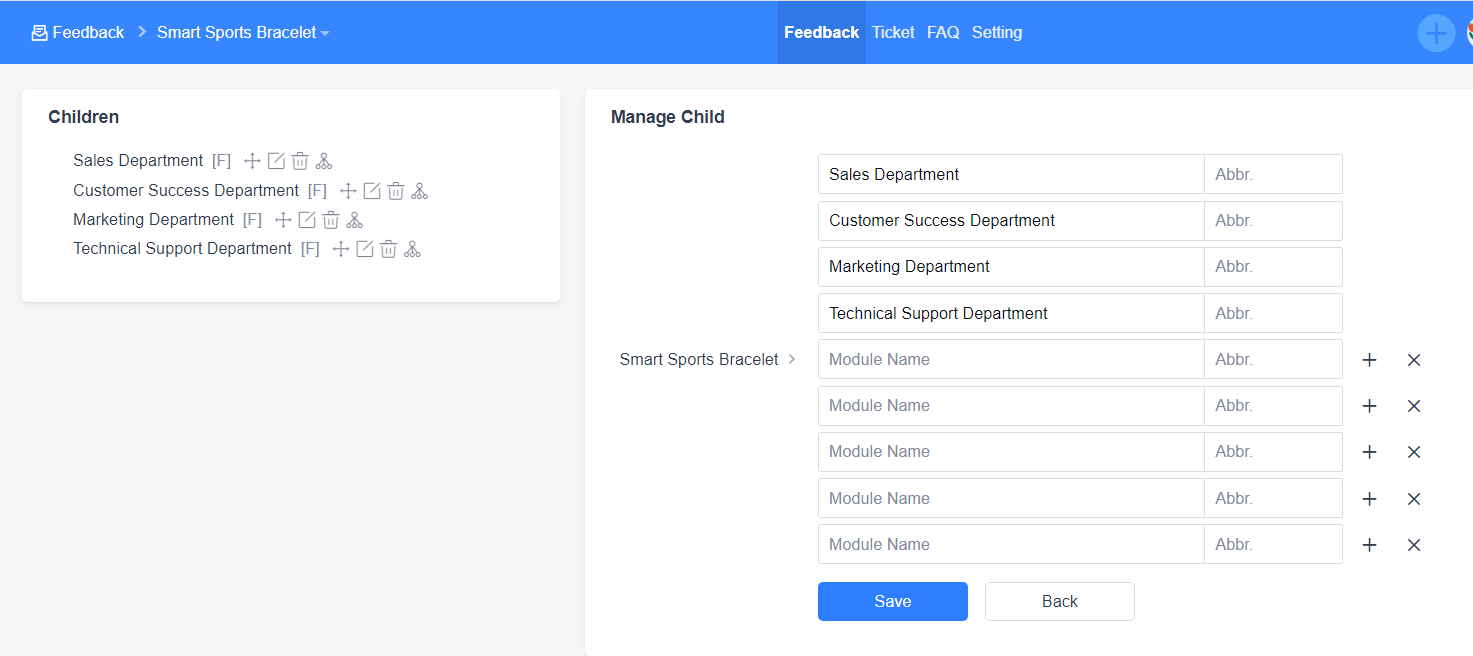The width and height of the screenshot is (1473, 656).
Task: Open the FAQ tab
Action: [943, 33]
